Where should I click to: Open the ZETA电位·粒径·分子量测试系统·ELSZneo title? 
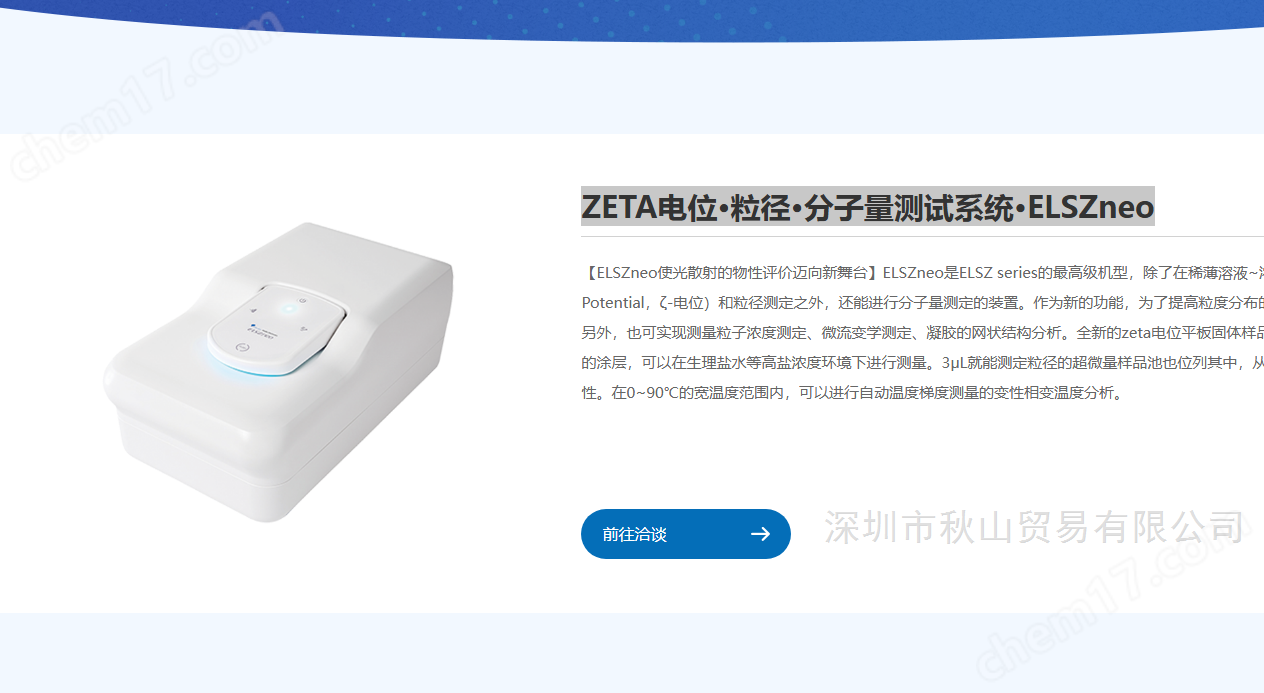pos(867,207)
